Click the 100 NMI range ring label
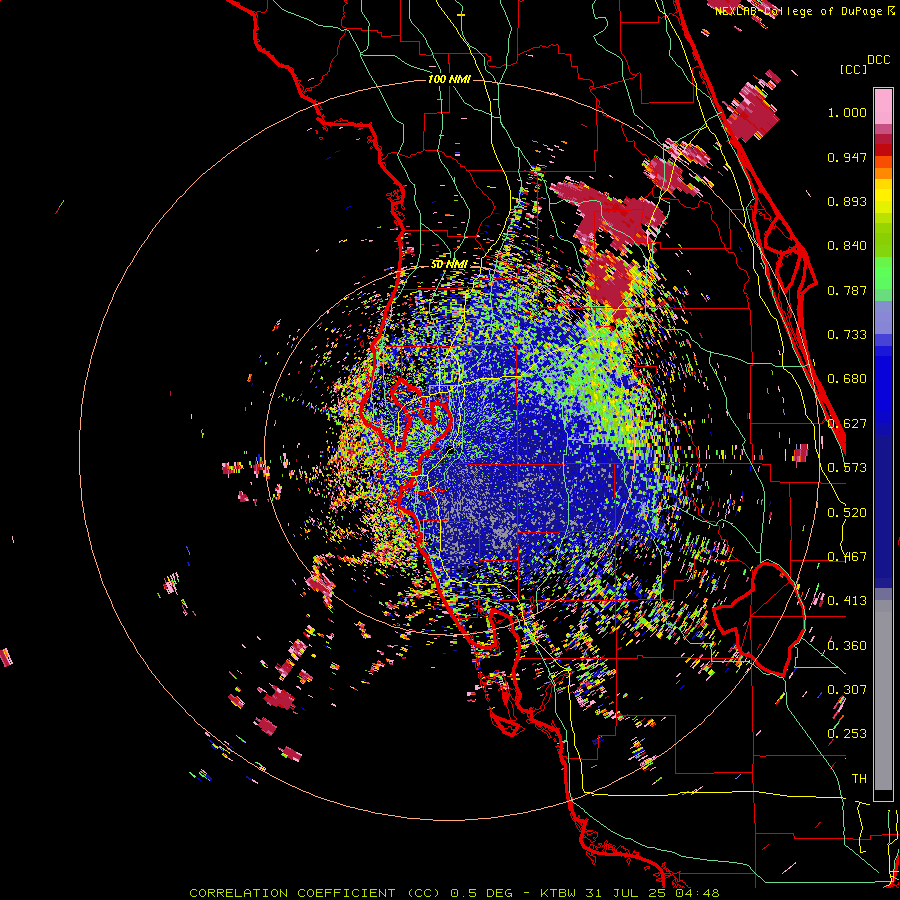The height and width of the screenshot is (900, 900). pos(449,79)
